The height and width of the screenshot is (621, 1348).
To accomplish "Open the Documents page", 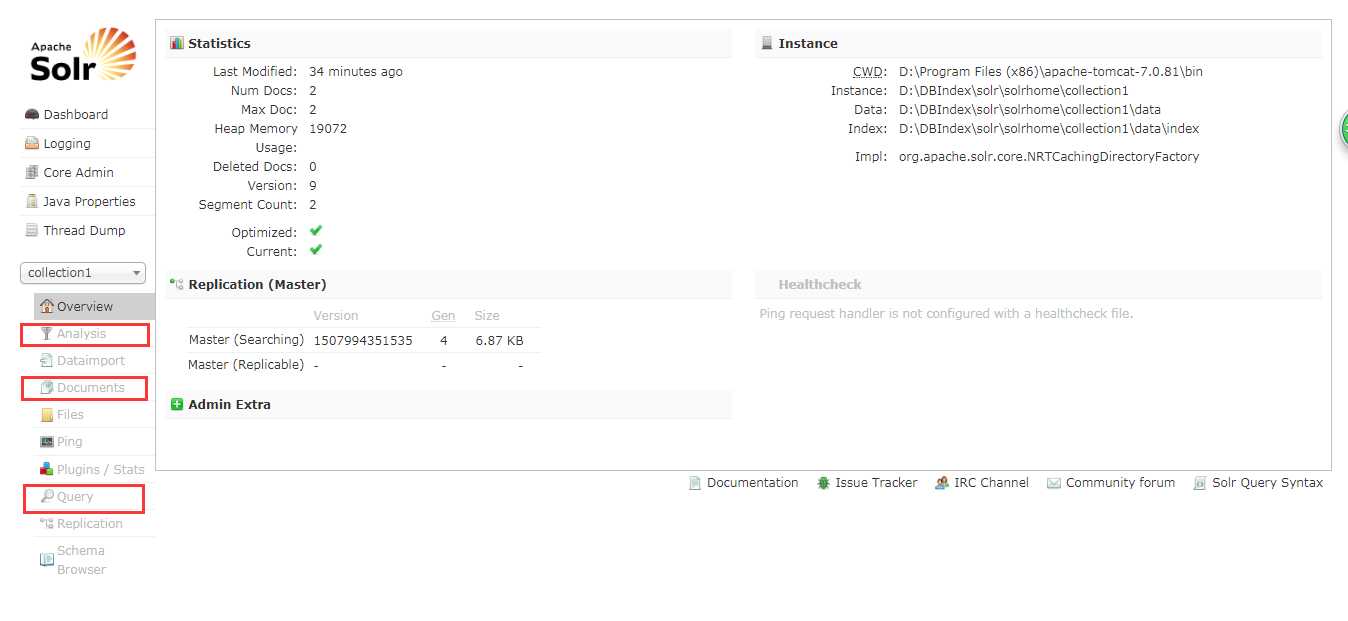I will [95, 387].
